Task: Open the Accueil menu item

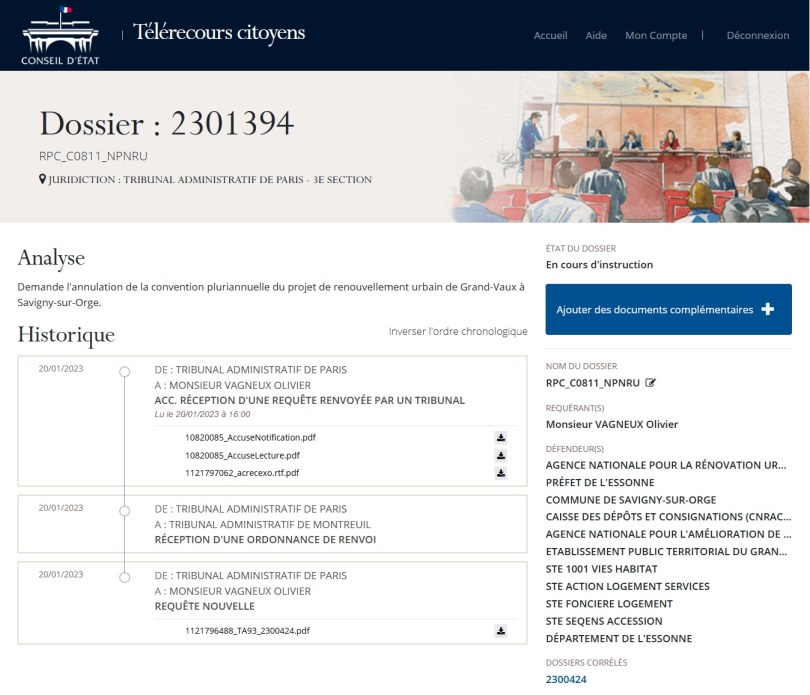Action: [550, 35]
